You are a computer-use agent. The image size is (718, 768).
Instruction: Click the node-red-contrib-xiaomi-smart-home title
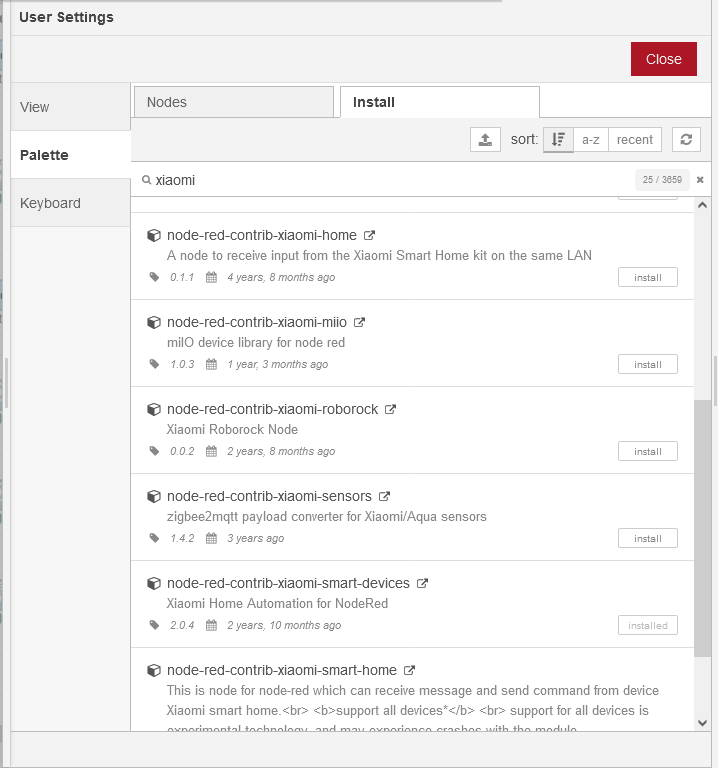click(x=282, y=670)
